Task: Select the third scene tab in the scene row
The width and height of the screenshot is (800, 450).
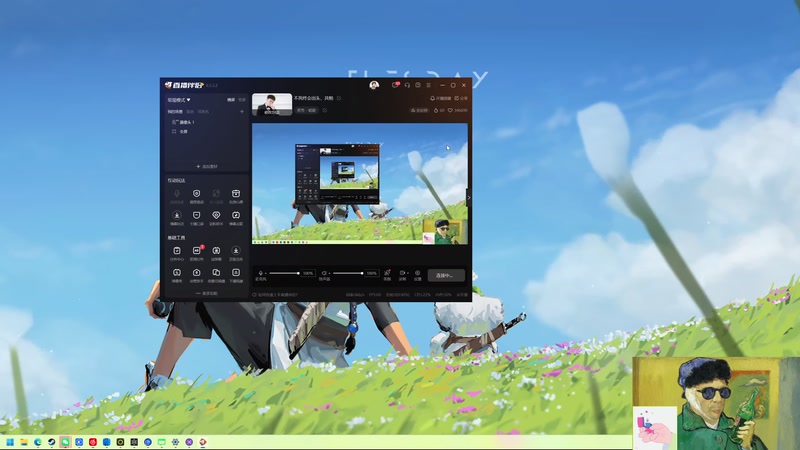Action: [203, 112]
